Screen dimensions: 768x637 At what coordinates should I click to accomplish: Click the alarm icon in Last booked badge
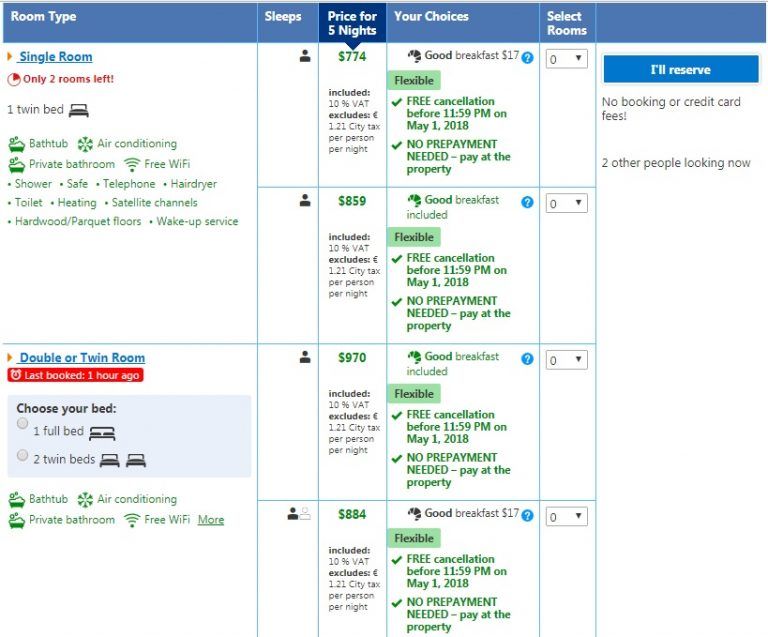point(16,375)
